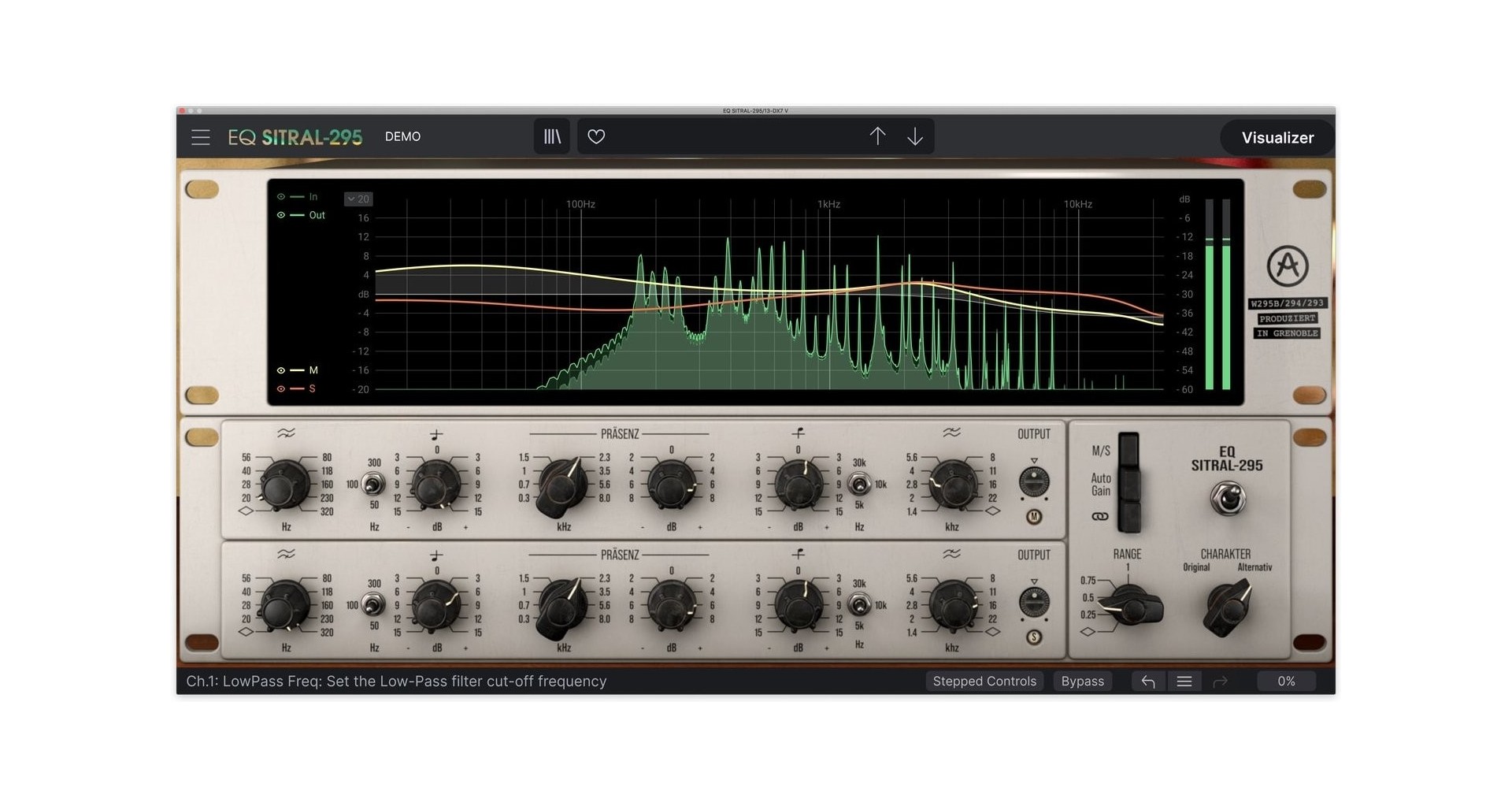The width and height of the screenshot is (1512, 806).
Task: Click the shelf symbol above the S channel's low dB knob
Action: click(436, 555)
